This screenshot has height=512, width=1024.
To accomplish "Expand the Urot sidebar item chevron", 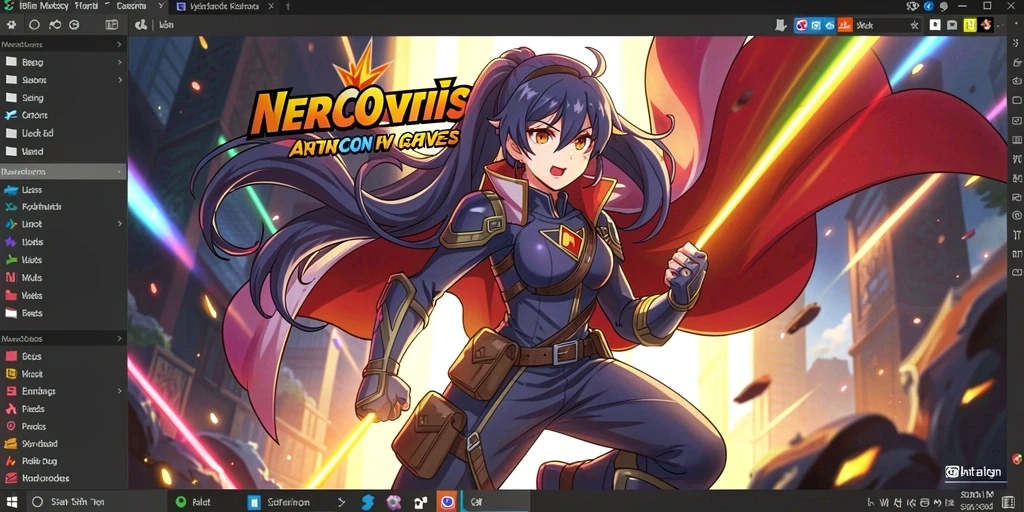I will point(120,224).
